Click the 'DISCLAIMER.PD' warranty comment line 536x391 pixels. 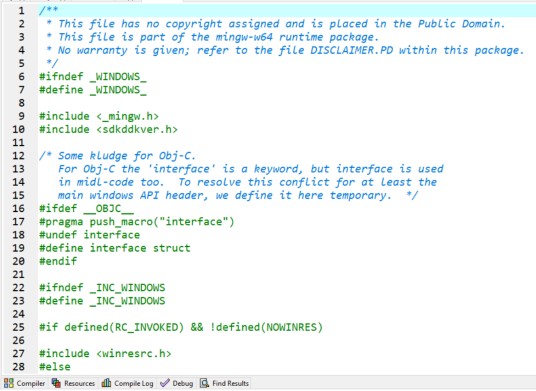pos(285,50)
